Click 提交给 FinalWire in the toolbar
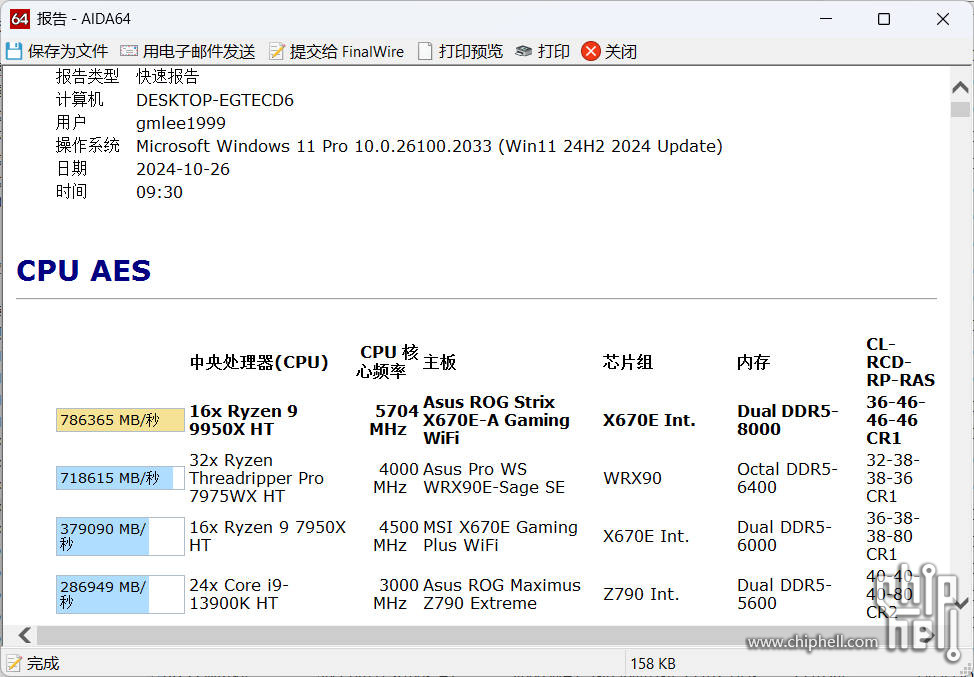Viewport: 974px width, 677px height. [x=336, y=52]
